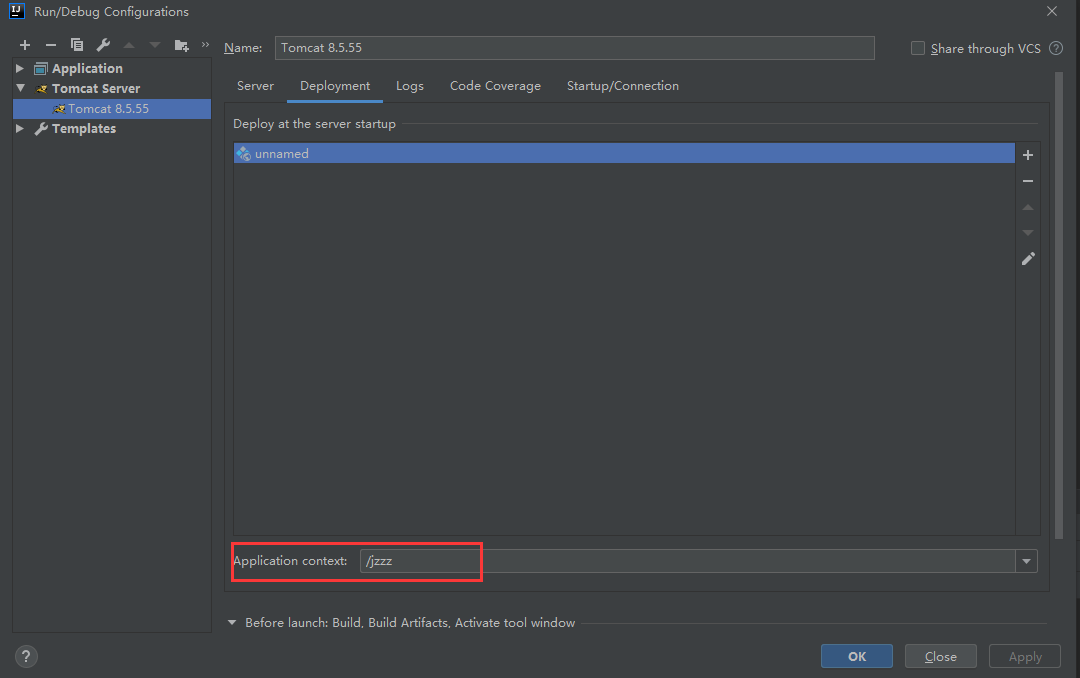Enable Share through VCS checkbox
Screen dimensions: 1080x678
[x=917, y=48]
